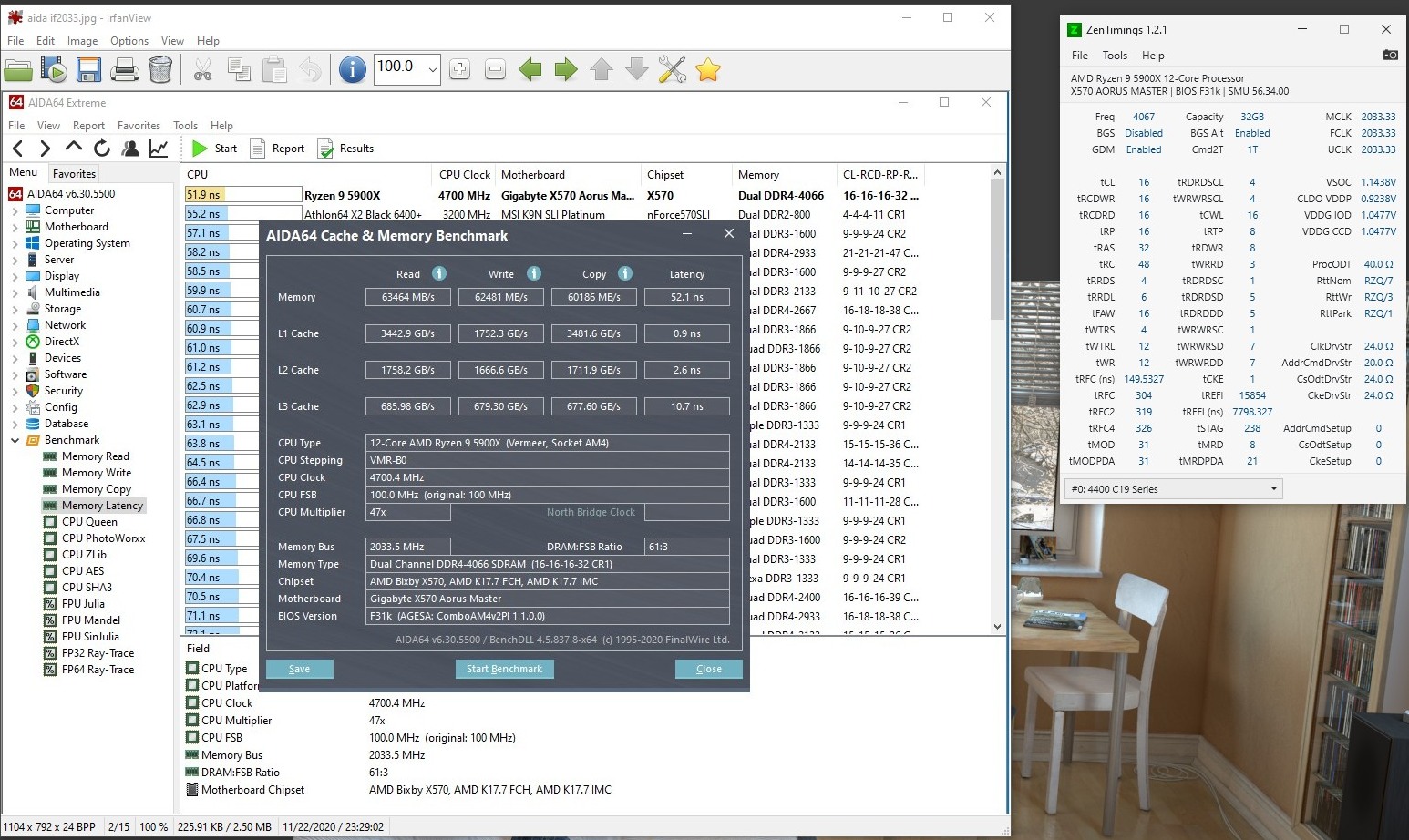The height and width of the screenshot is (840, 1409).
Task: Open the ZenTimings Tools menu
Action: point(1115,56)
